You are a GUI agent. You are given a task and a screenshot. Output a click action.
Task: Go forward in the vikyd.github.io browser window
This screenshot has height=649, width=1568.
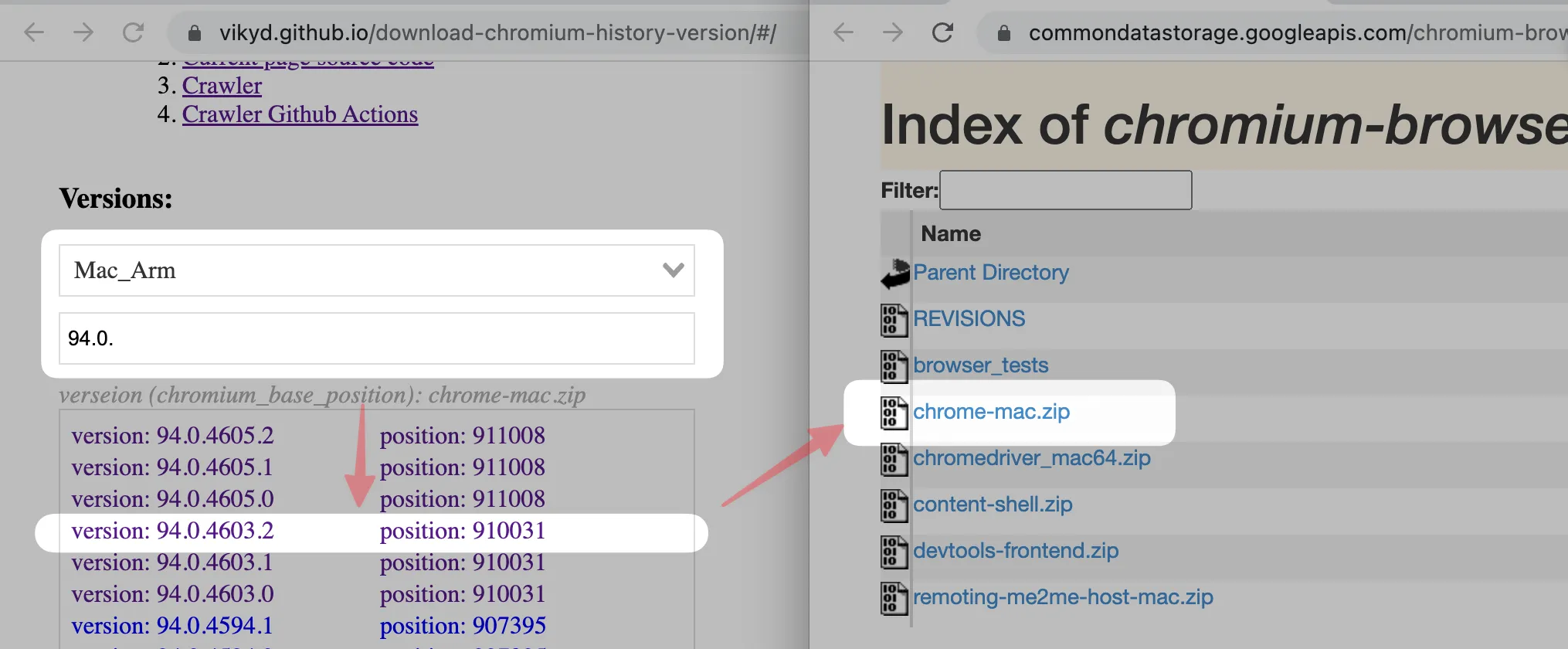coord(83,32)
